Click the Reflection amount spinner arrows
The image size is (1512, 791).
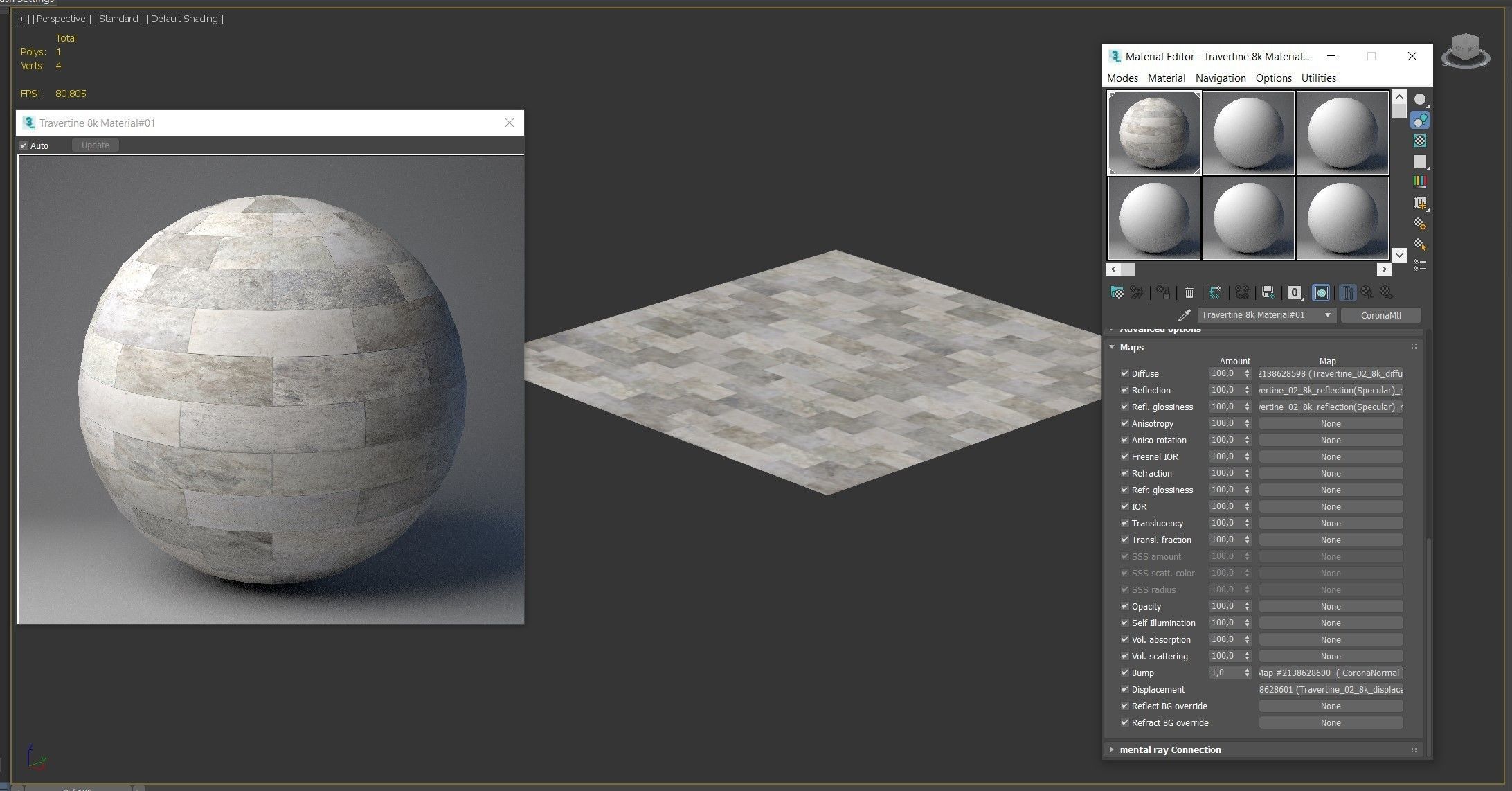coord(1247,390)
